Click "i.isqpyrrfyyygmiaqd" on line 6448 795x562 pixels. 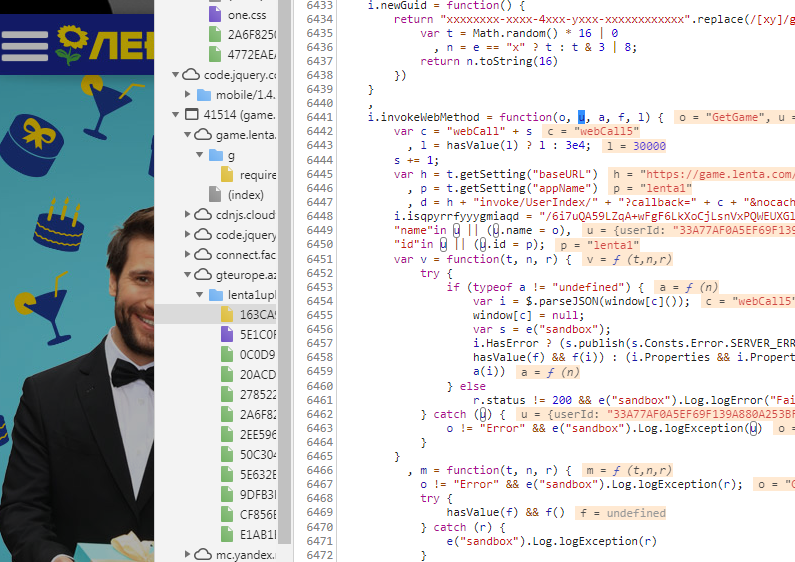point(456,216)
